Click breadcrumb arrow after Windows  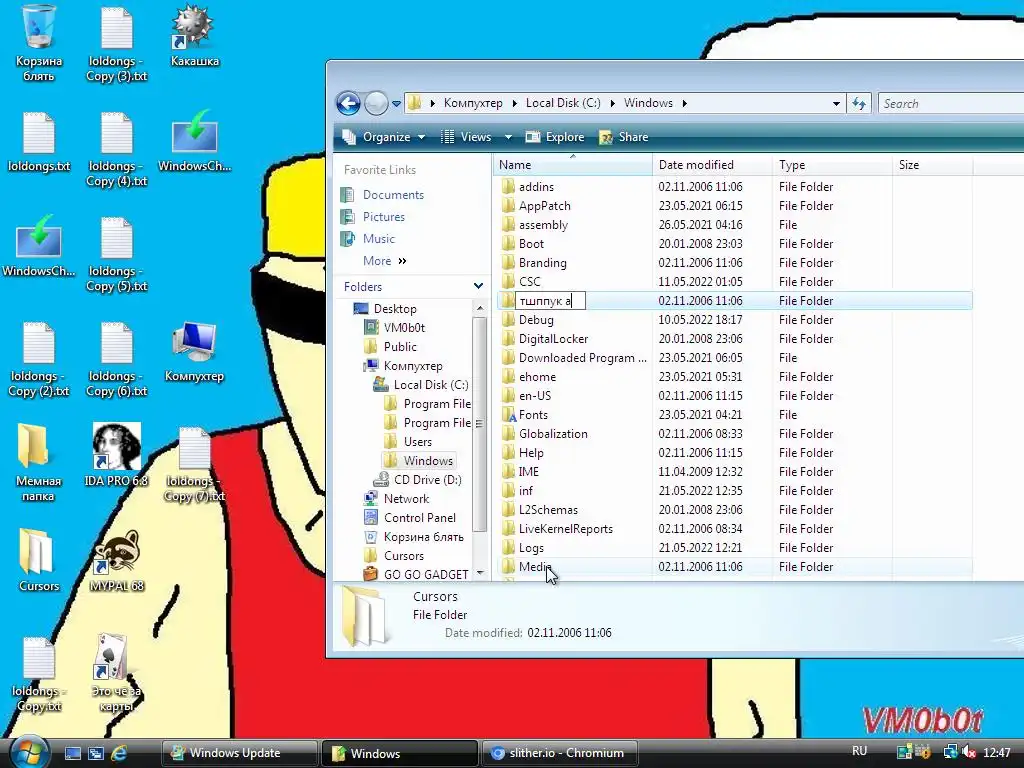[x=684, y=103]
